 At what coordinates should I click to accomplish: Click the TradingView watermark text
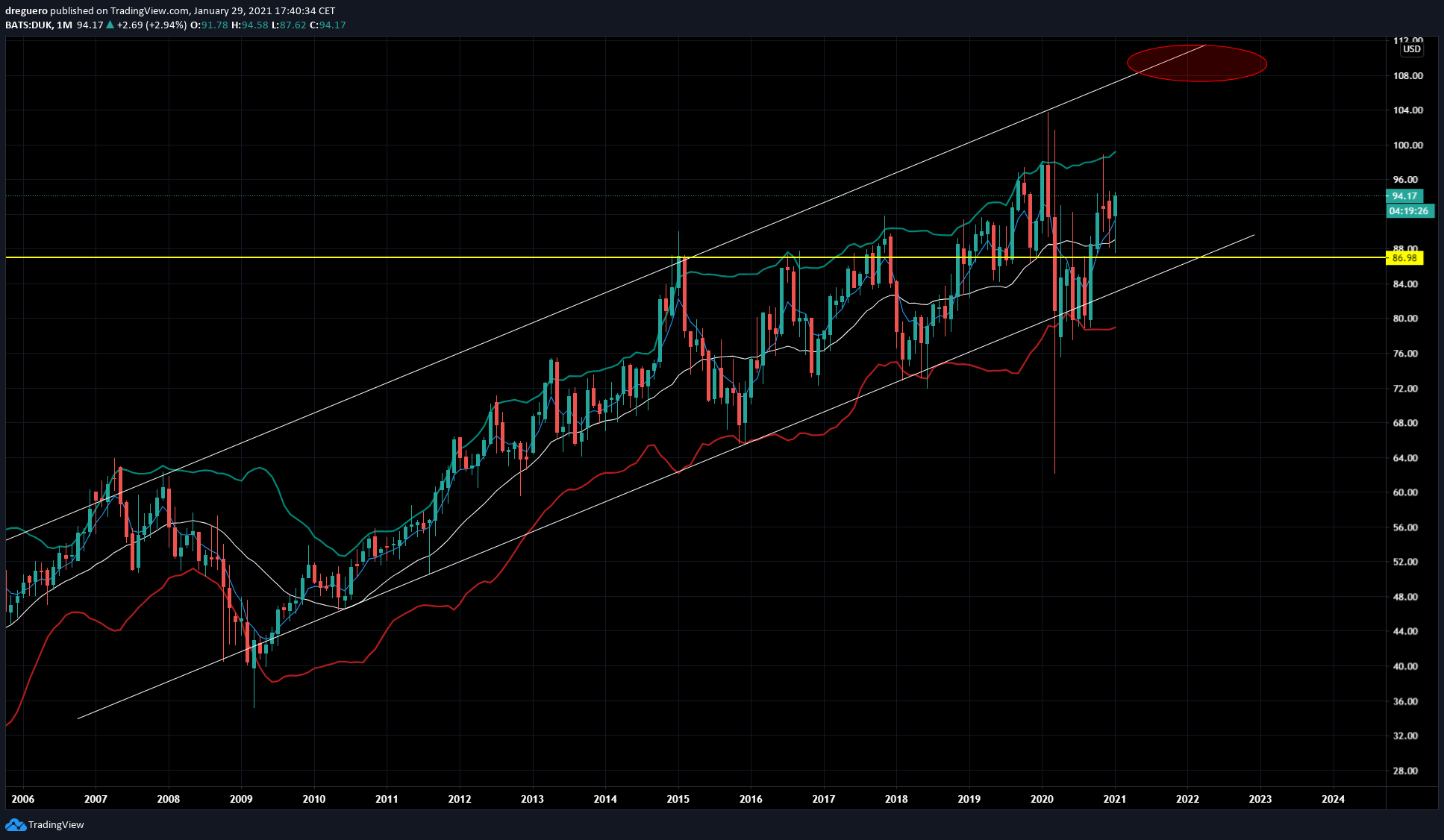(56, 824)
